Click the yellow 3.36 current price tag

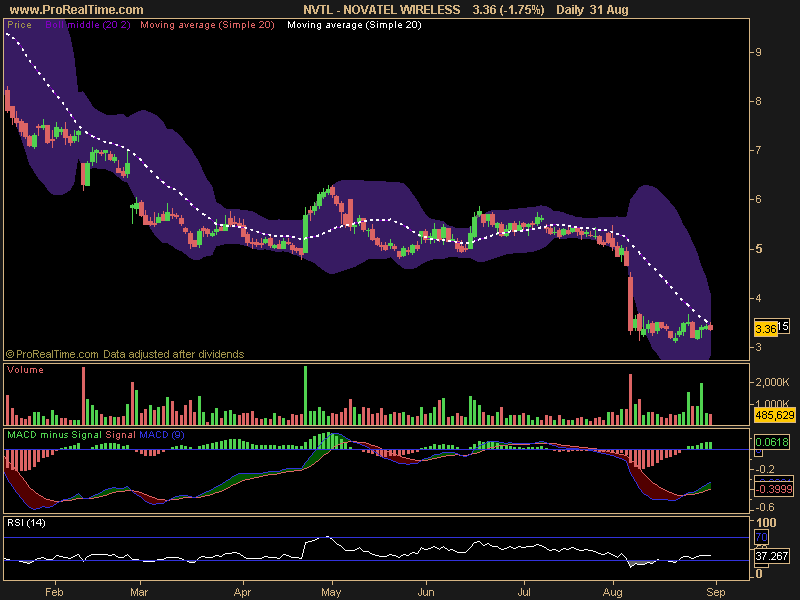pyautogui.click(x=765, y=329)
